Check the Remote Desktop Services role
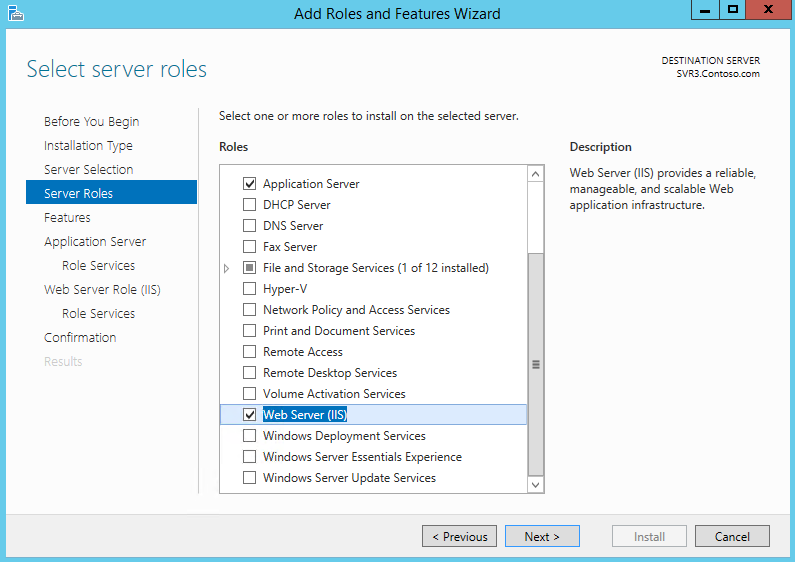 pos(249,373)
